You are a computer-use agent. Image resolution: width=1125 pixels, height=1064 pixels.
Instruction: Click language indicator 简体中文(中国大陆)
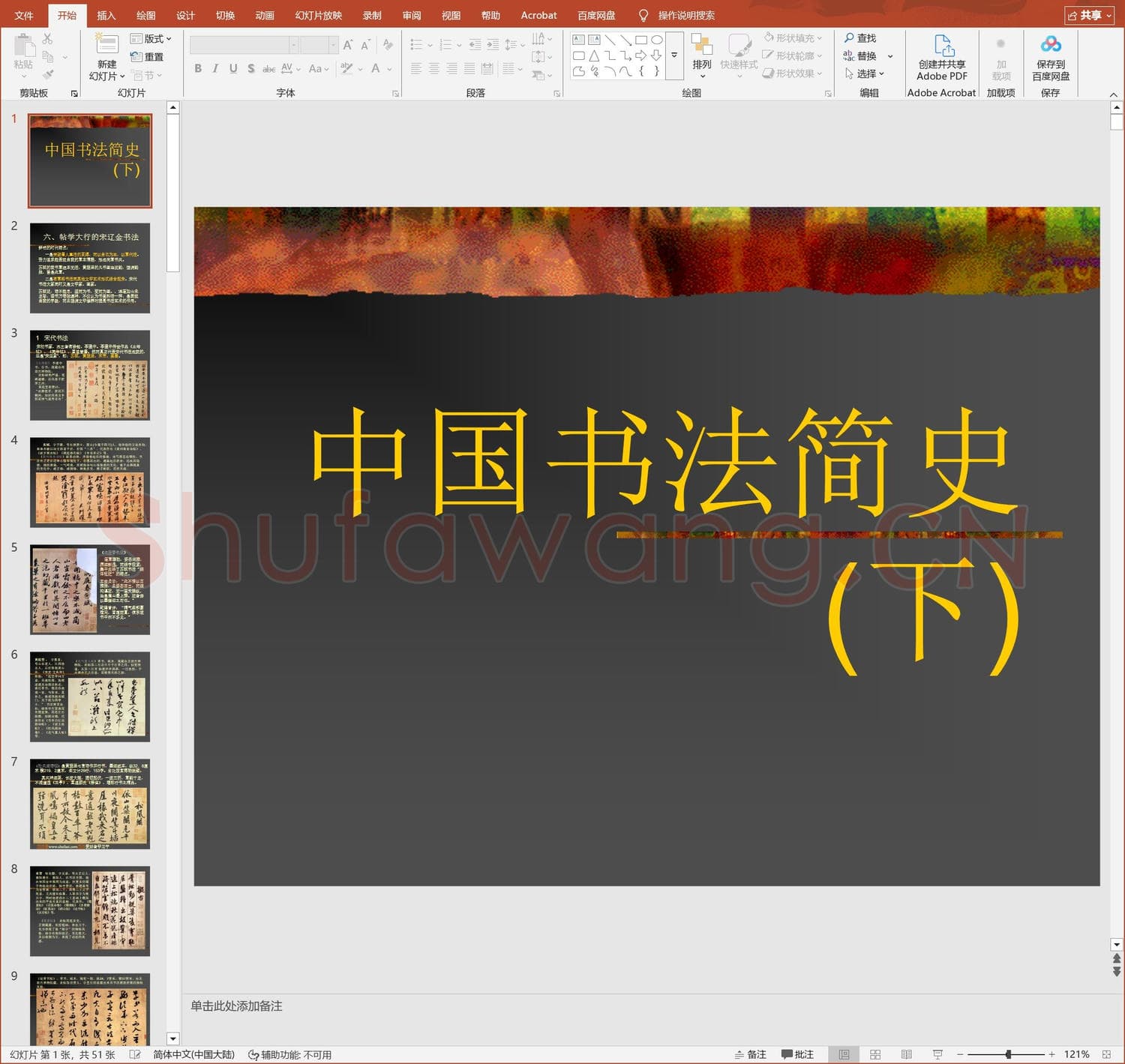pyautogui.click(x=193, y=1054)
